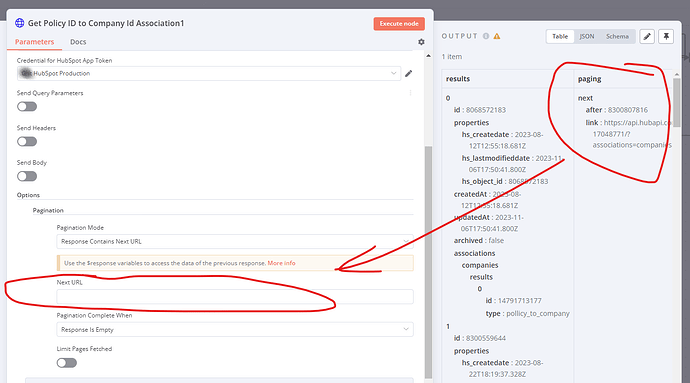
Task: Click the output warning triangle icon
Action: pos(497,36)
